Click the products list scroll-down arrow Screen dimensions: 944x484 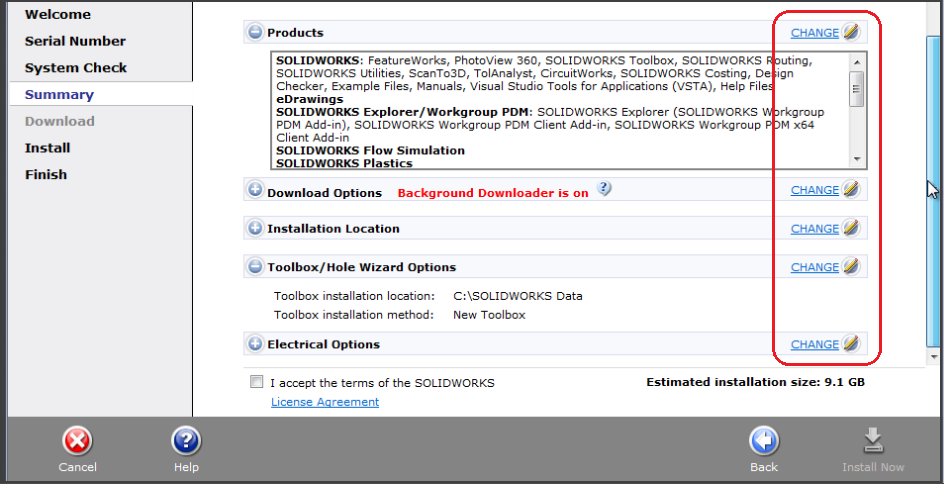pyautogui.click(x=857, y=160)
